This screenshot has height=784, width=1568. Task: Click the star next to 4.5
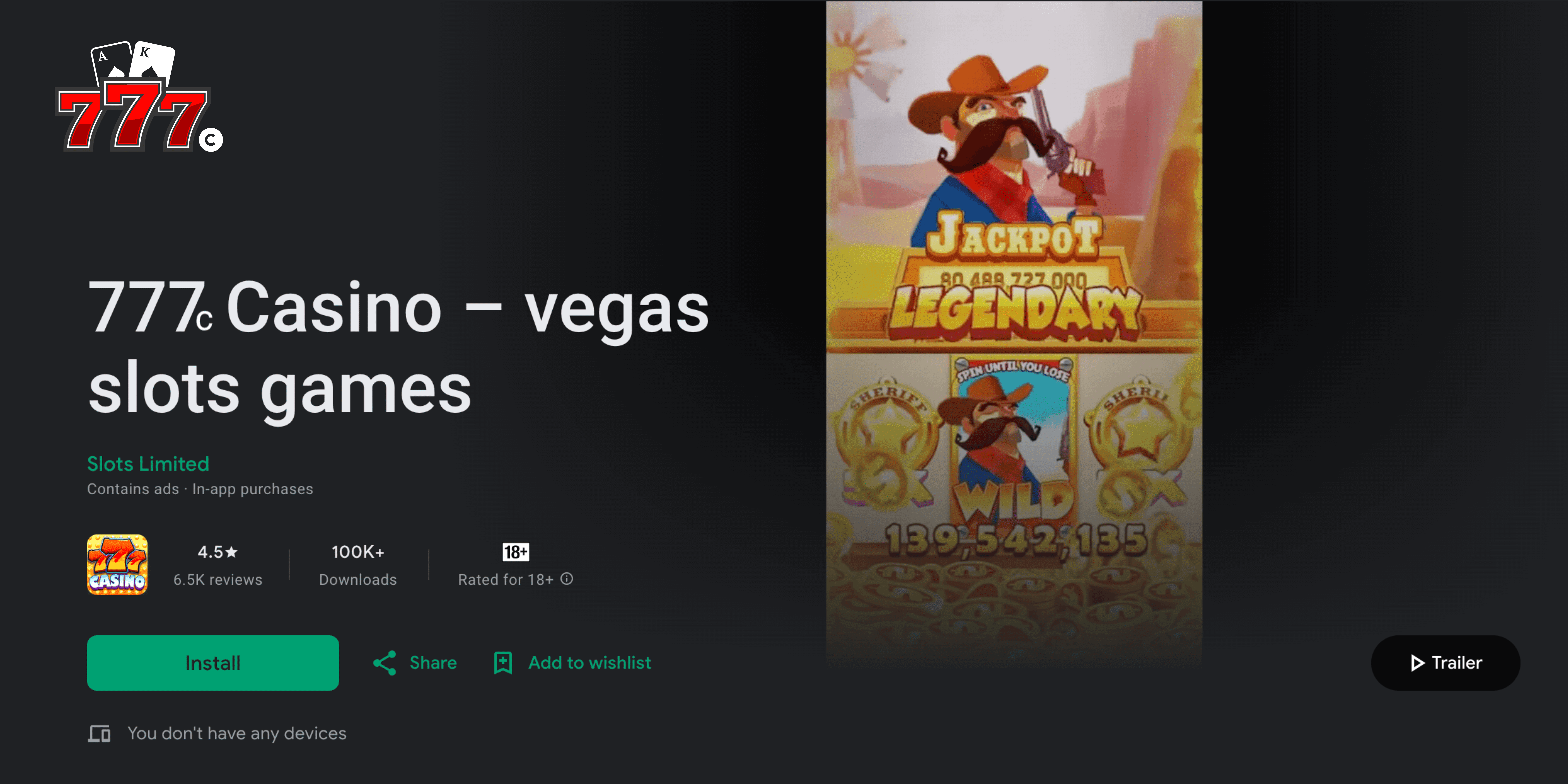231,552
